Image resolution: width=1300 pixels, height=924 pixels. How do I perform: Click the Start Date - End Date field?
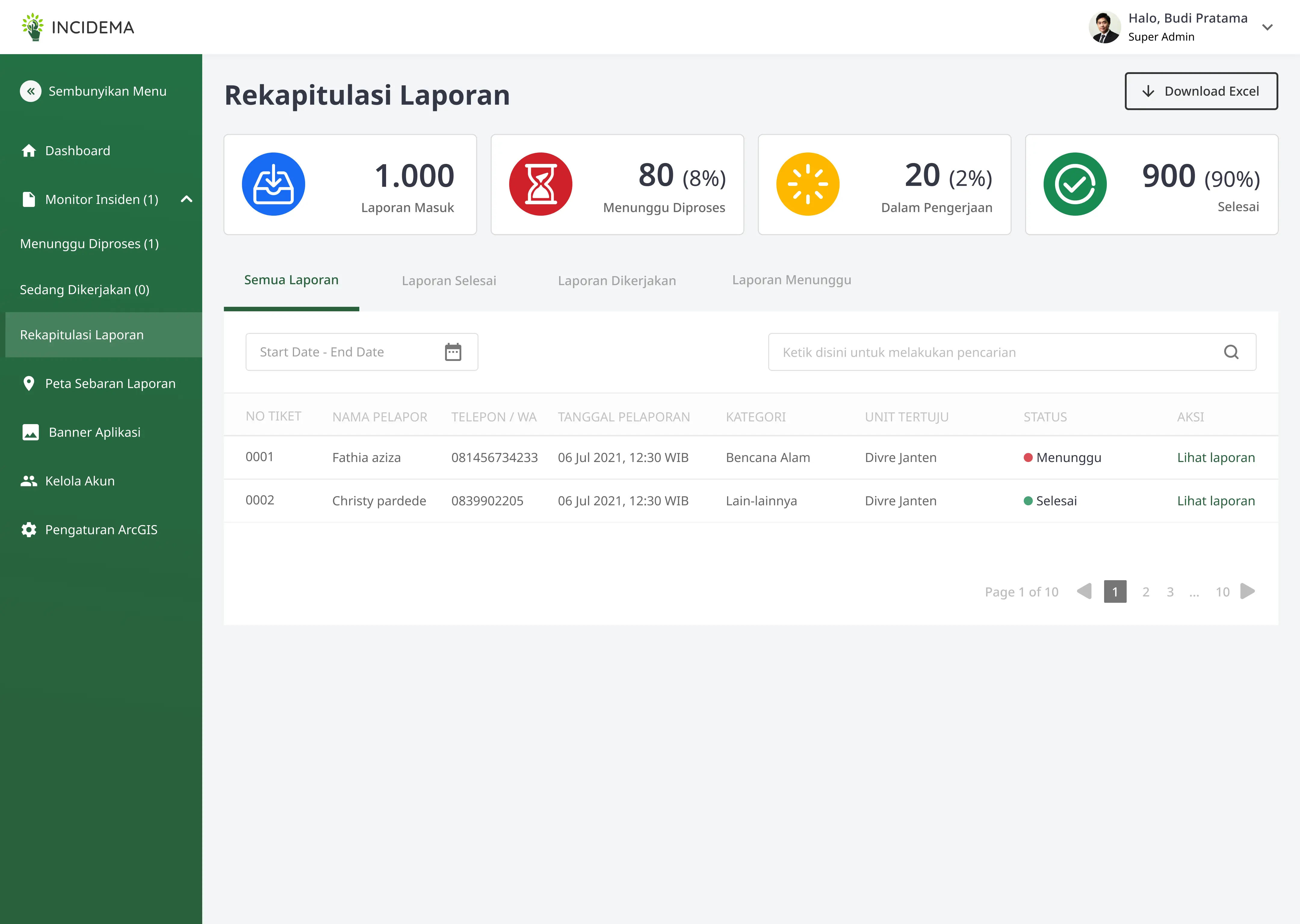click(362, 352)
